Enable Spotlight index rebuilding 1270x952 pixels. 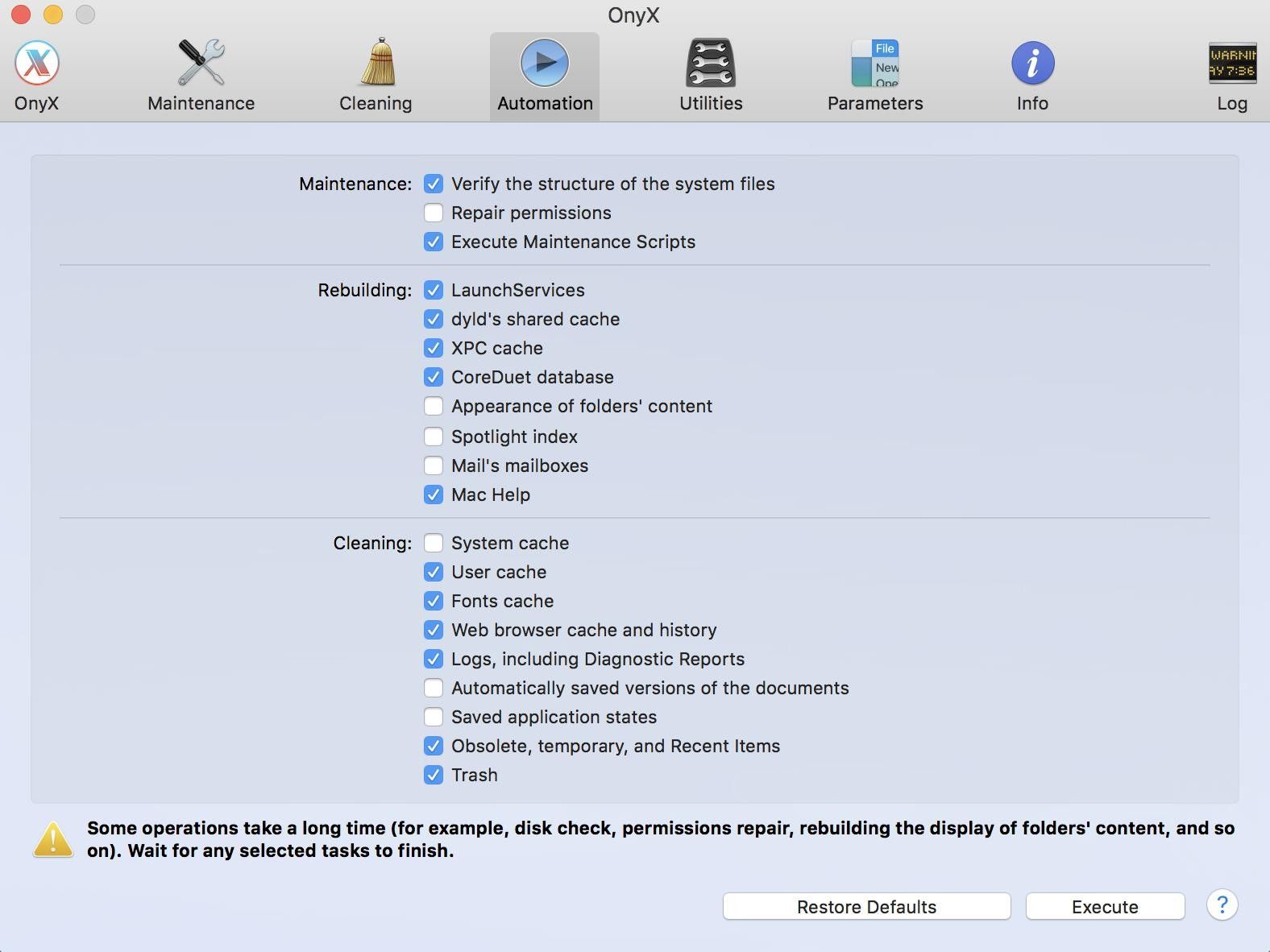[x=434, y=437]
